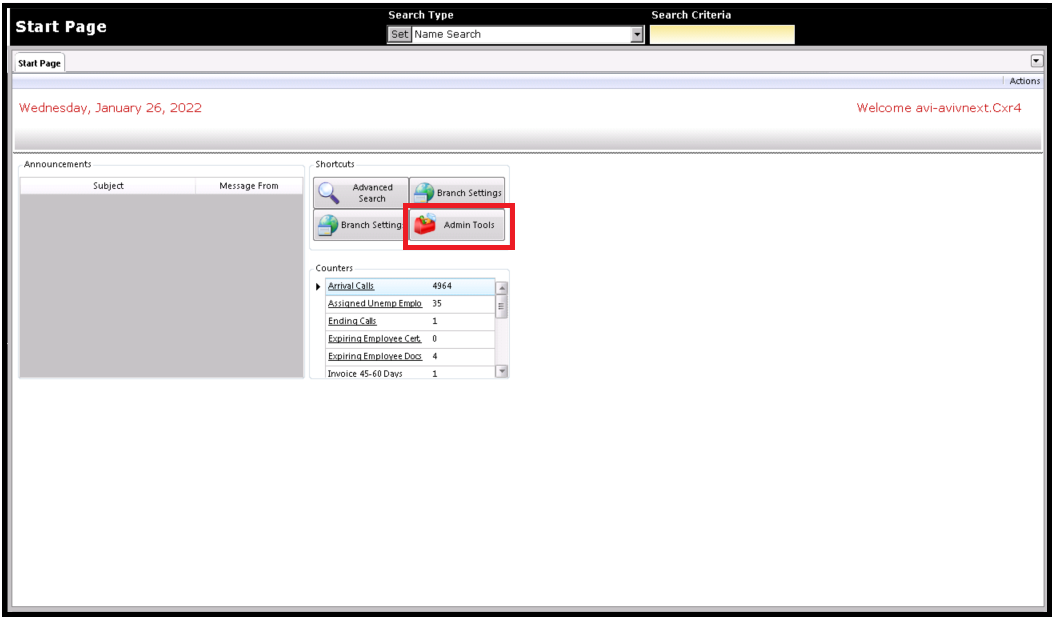Viewport: 1054px width, 620px height.
Task: Open the Ending Calls counter link
Action: coord(352,321)
